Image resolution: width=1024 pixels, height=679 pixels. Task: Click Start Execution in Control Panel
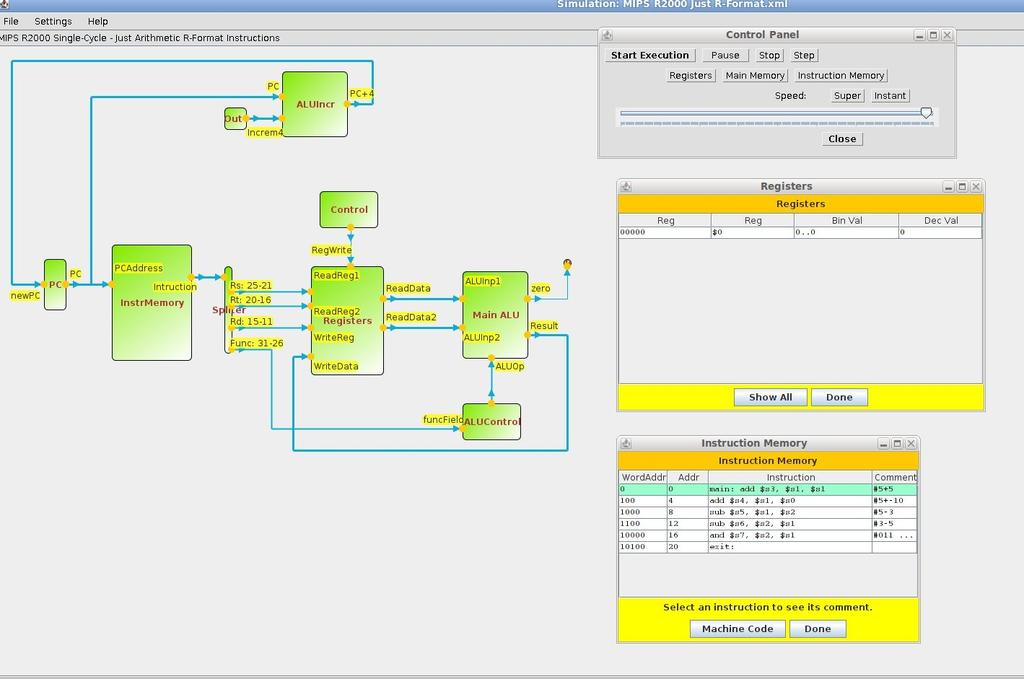coord(650,55)
